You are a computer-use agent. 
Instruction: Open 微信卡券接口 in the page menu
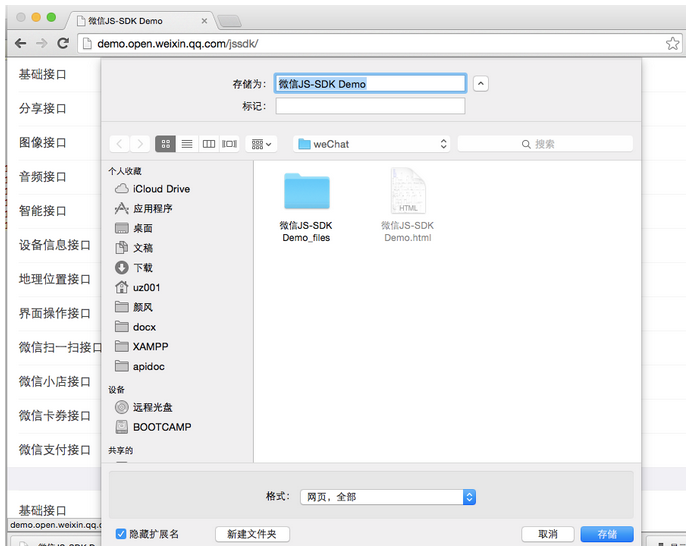(55, 415)
